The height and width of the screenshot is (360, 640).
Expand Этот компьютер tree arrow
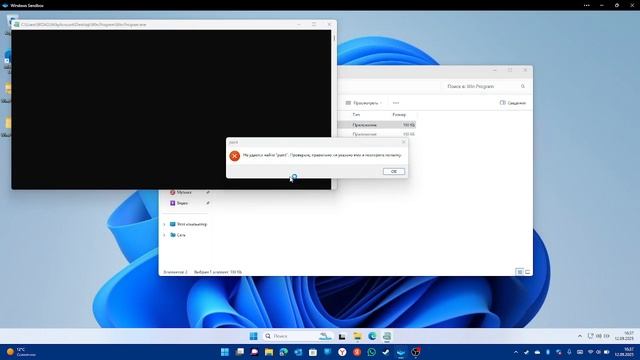(x=164, y=224)
